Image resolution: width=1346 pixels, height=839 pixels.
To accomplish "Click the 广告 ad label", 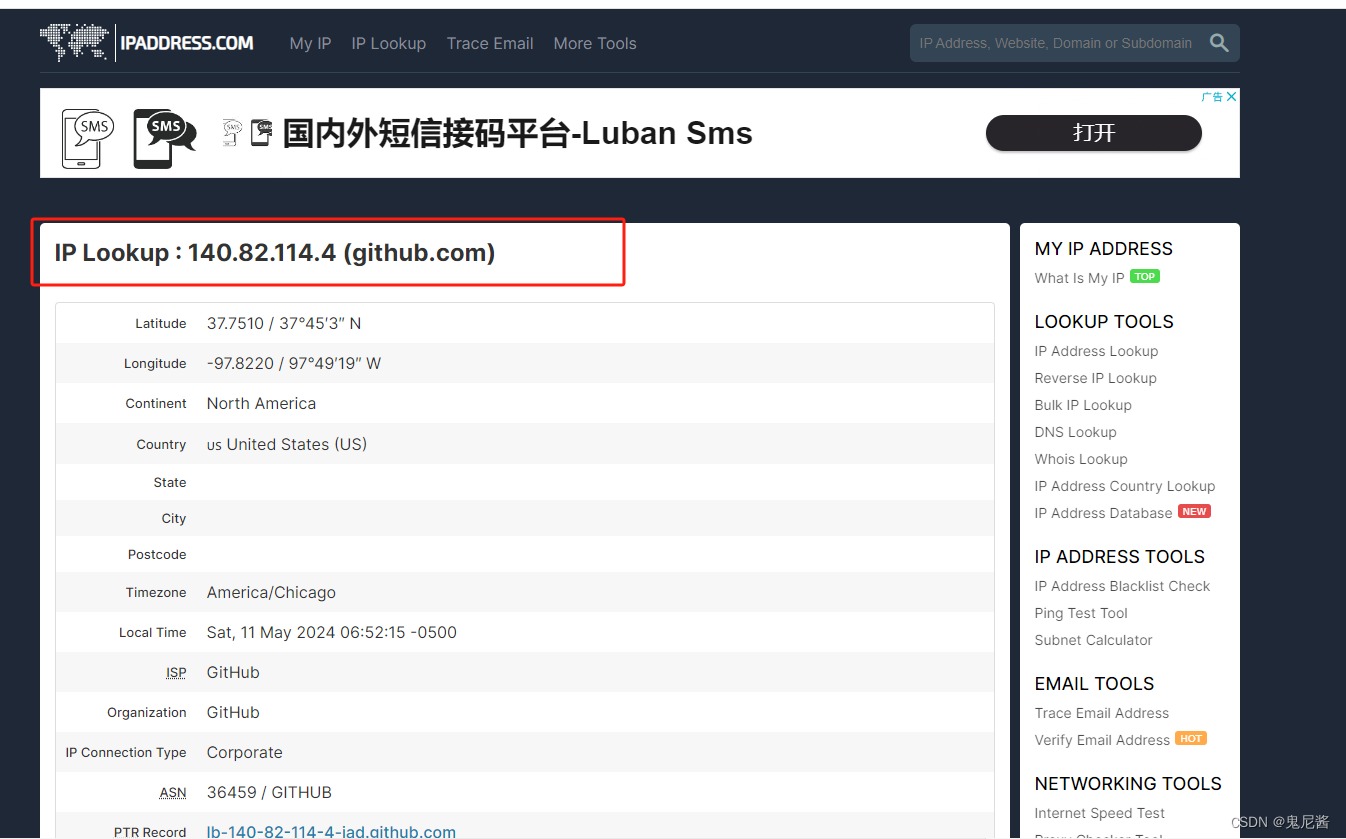I will [x=1212, y=97].
